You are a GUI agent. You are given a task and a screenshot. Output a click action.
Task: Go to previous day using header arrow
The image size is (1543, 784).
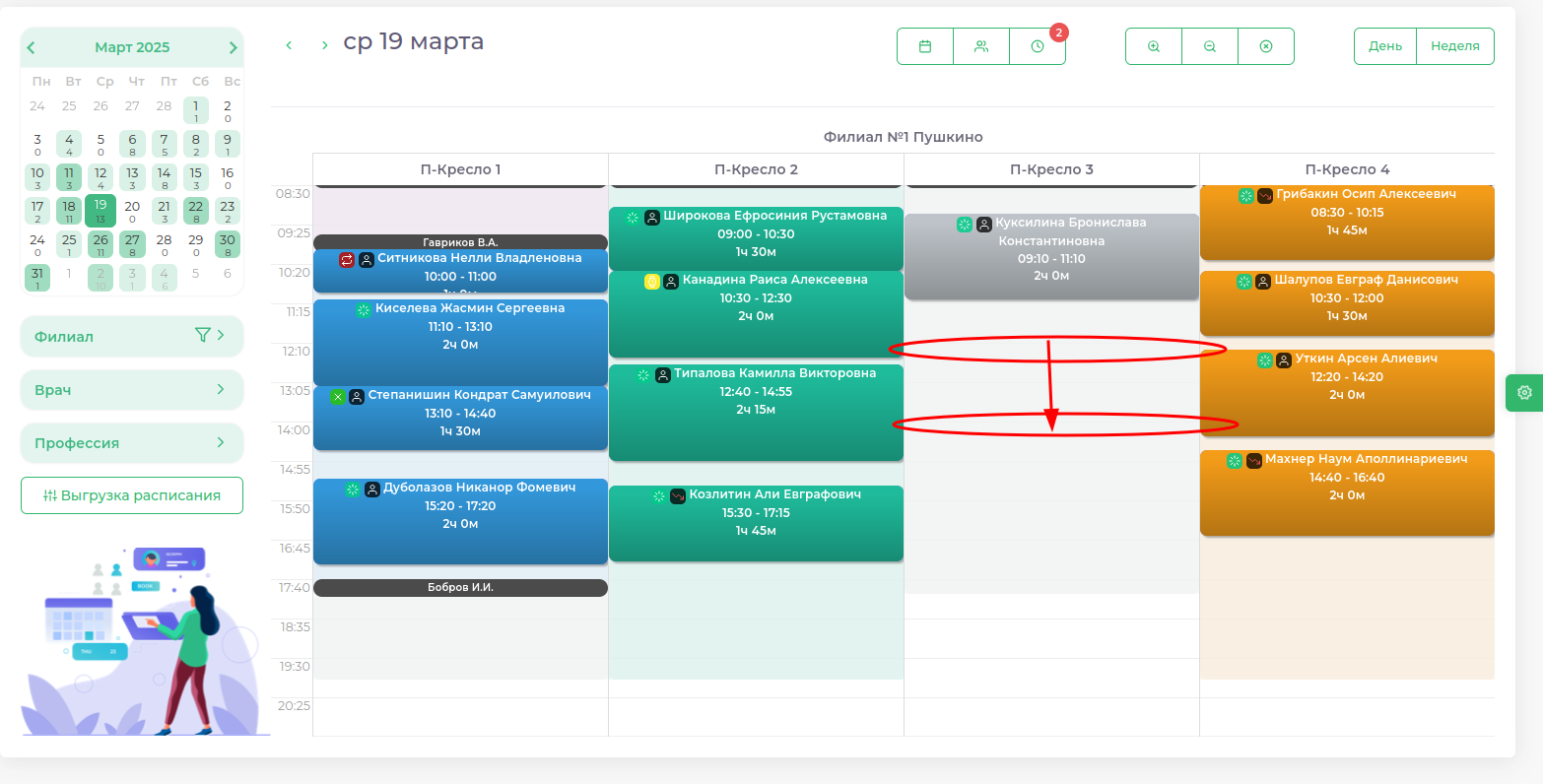[x=289, y=45]
